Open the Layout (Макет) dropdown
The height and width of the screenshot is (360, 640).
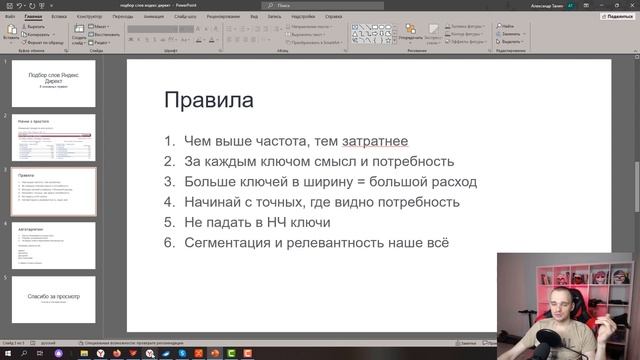coord(99,27)
